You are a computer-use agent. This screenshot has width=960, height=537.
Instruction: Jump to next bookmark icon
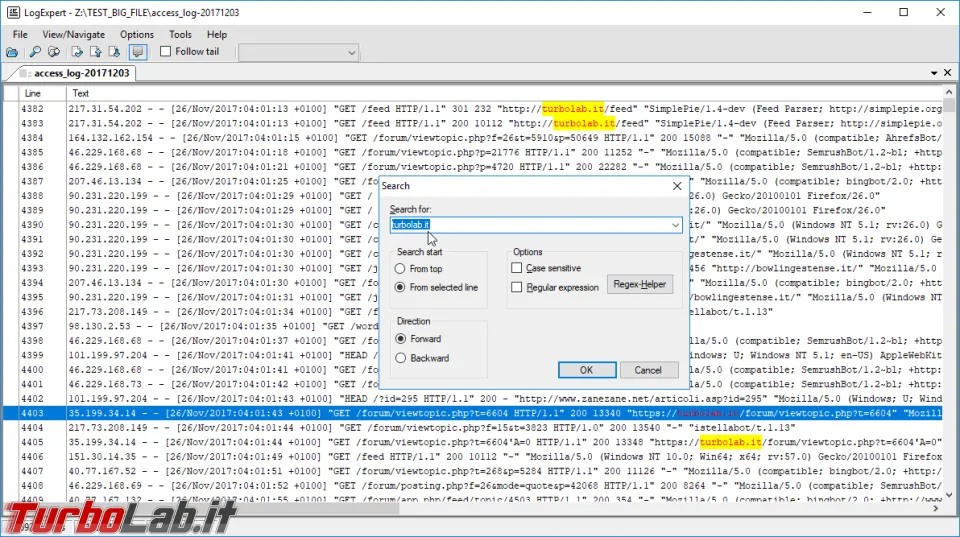click(x=114, y=52)
